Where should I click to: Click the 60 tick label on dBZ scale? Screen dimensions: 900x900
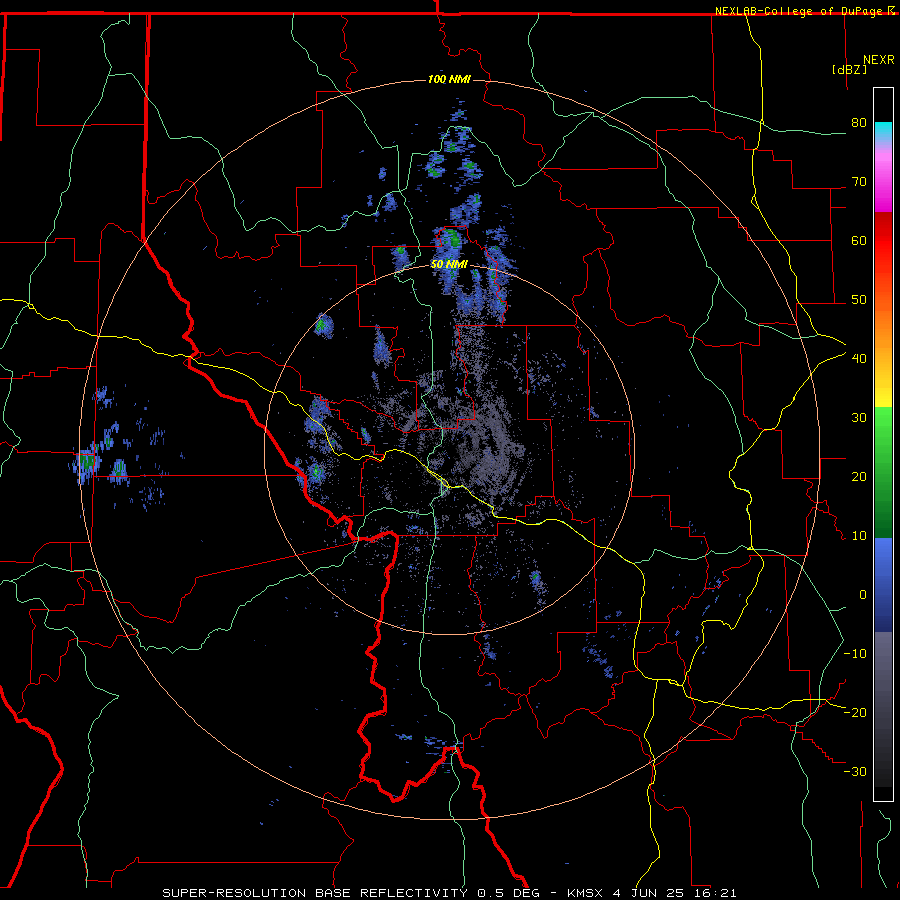tap(859, 240)
